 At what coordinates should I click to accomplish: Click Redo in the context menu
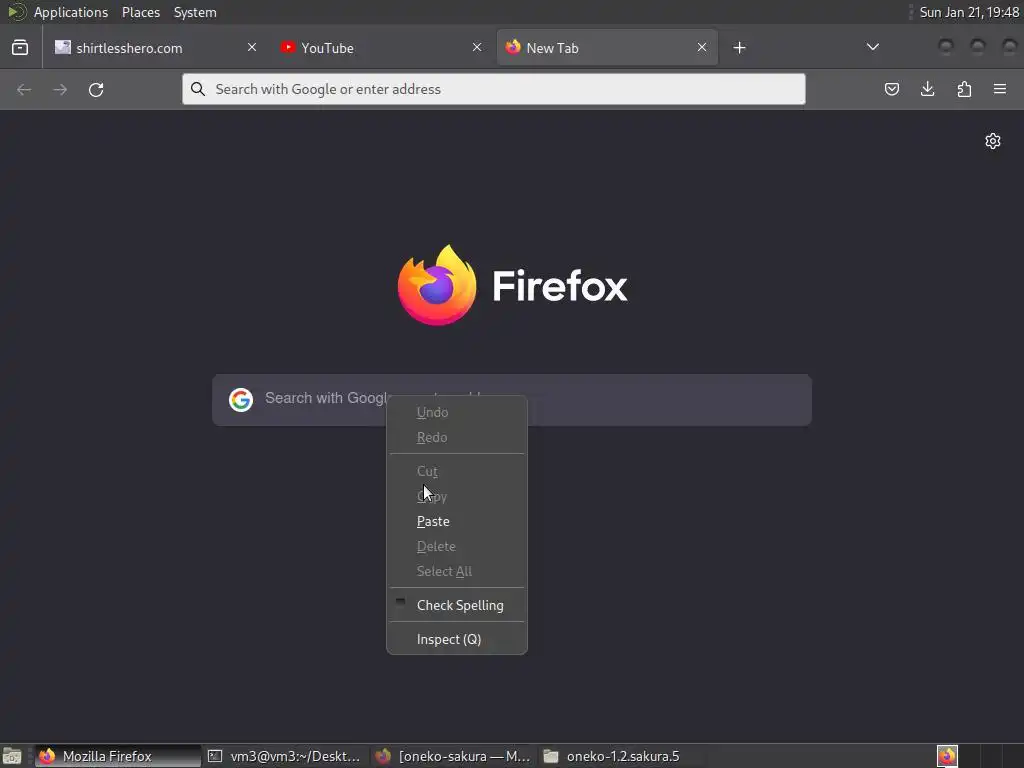pyautogui.click(x=457, y=438)
